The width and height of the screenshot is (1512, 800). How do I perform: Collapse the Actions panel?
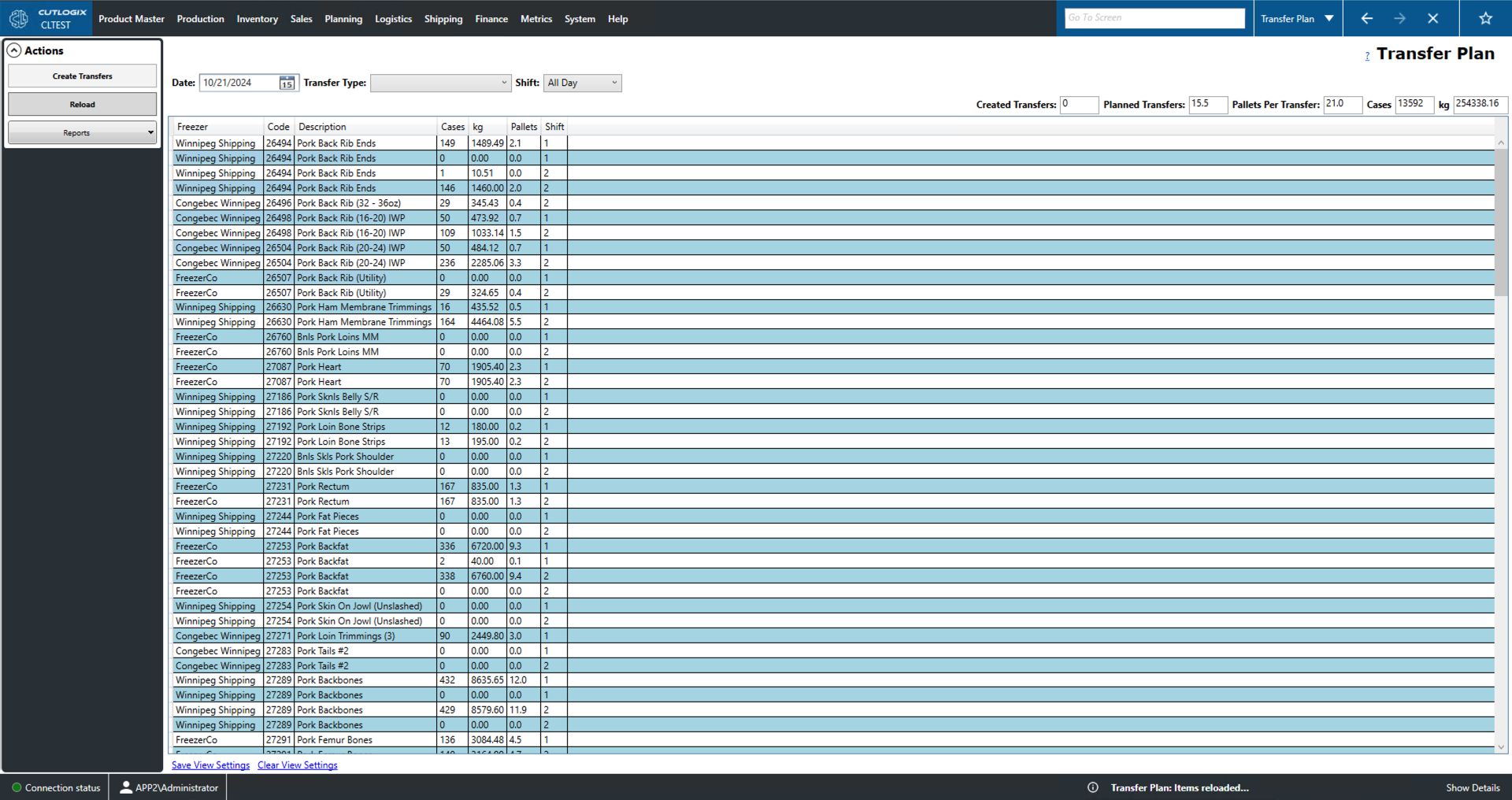pos(14,51)
